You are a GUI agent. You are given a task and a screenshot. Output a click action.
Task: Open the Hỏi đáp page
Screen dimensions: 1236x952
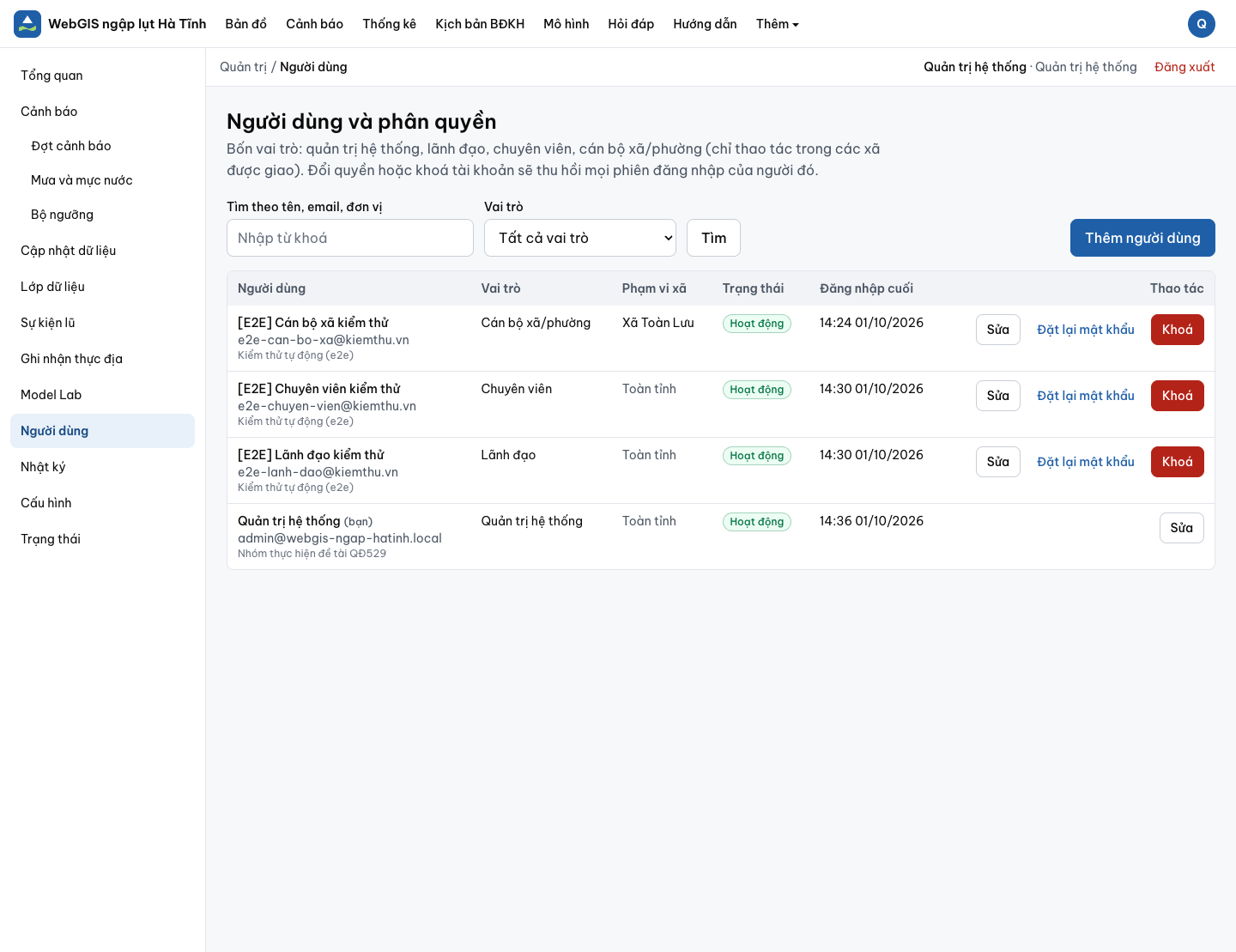click(x=631, y=24)
